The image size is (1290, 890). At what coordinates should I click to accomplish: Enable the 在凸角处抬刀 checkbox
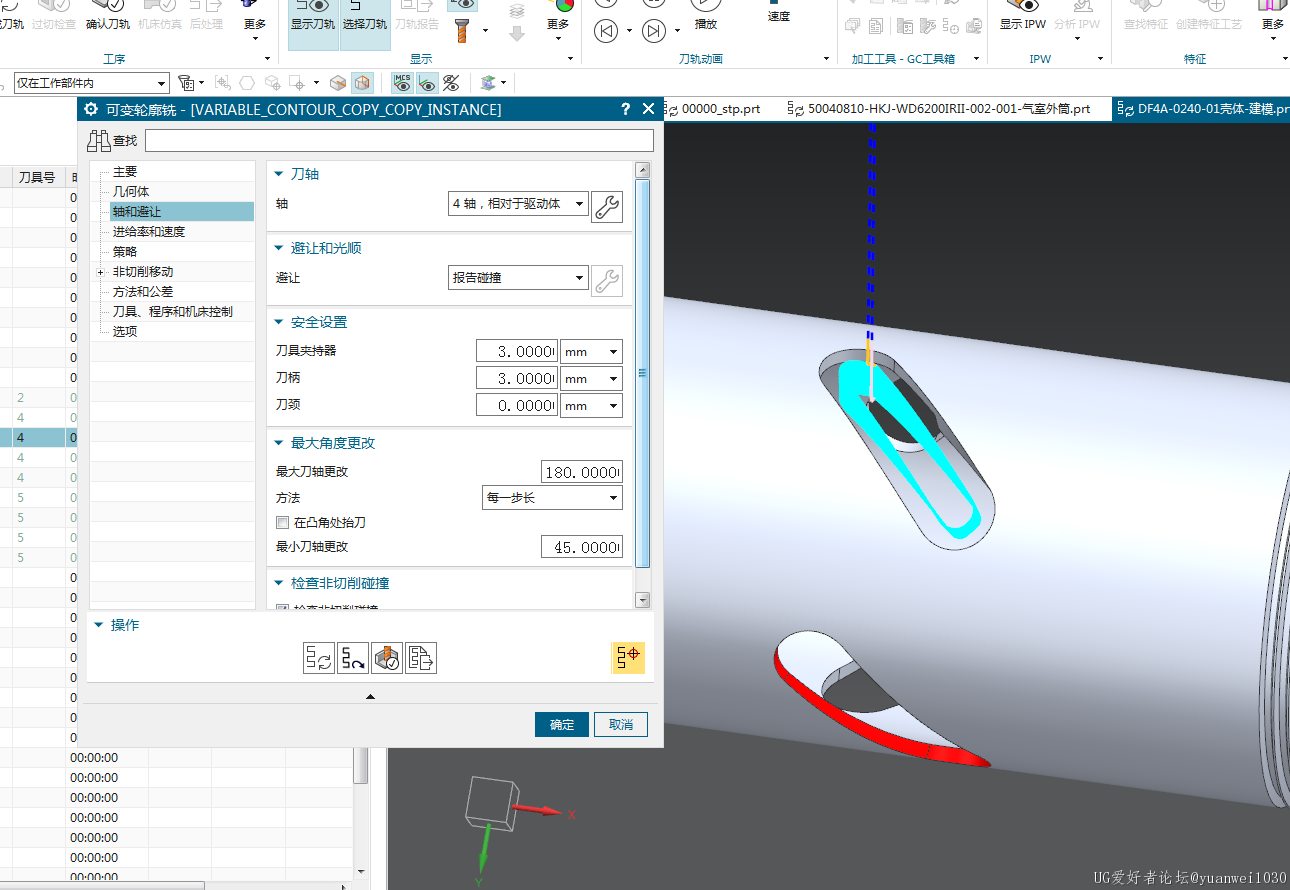pyautogui.click(x=282, y=522)
